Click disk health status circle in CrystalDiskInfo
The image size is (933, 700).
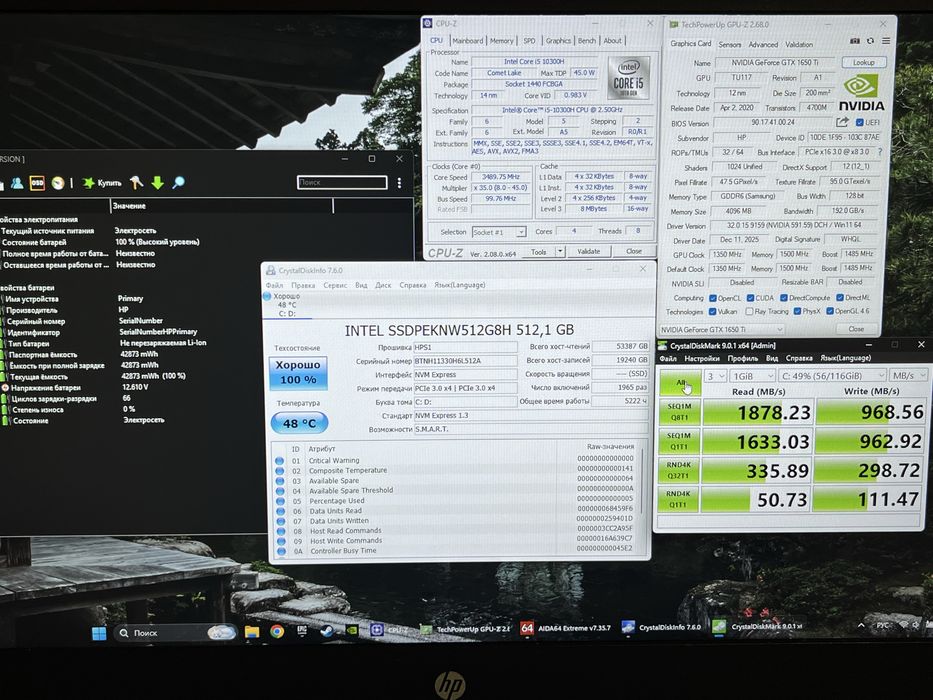267,296
